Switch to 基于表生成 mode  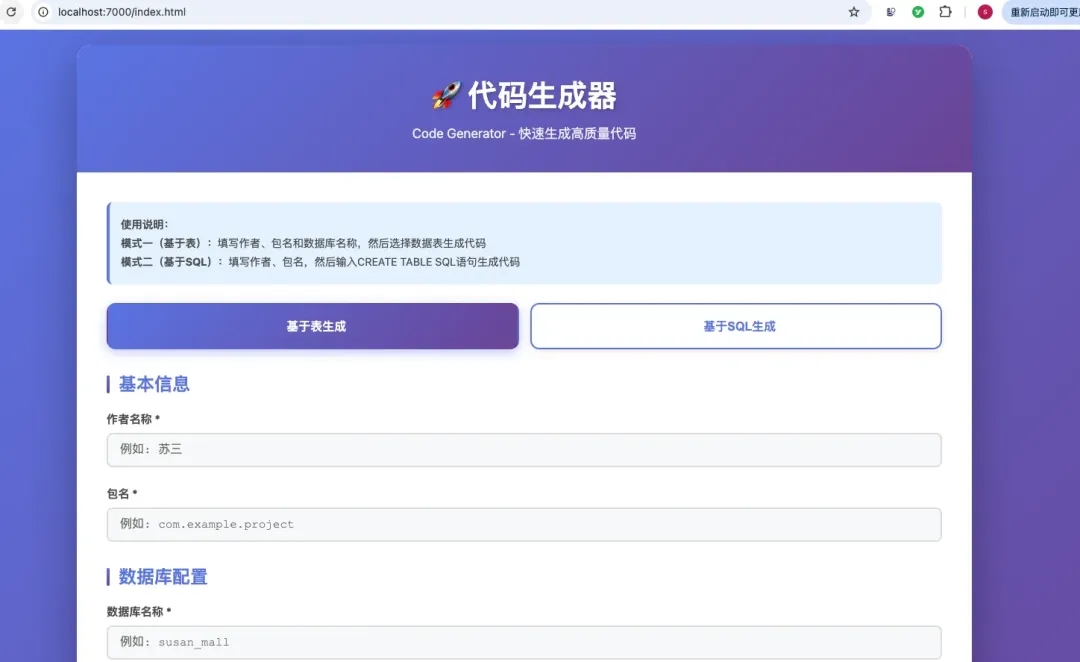312,326
